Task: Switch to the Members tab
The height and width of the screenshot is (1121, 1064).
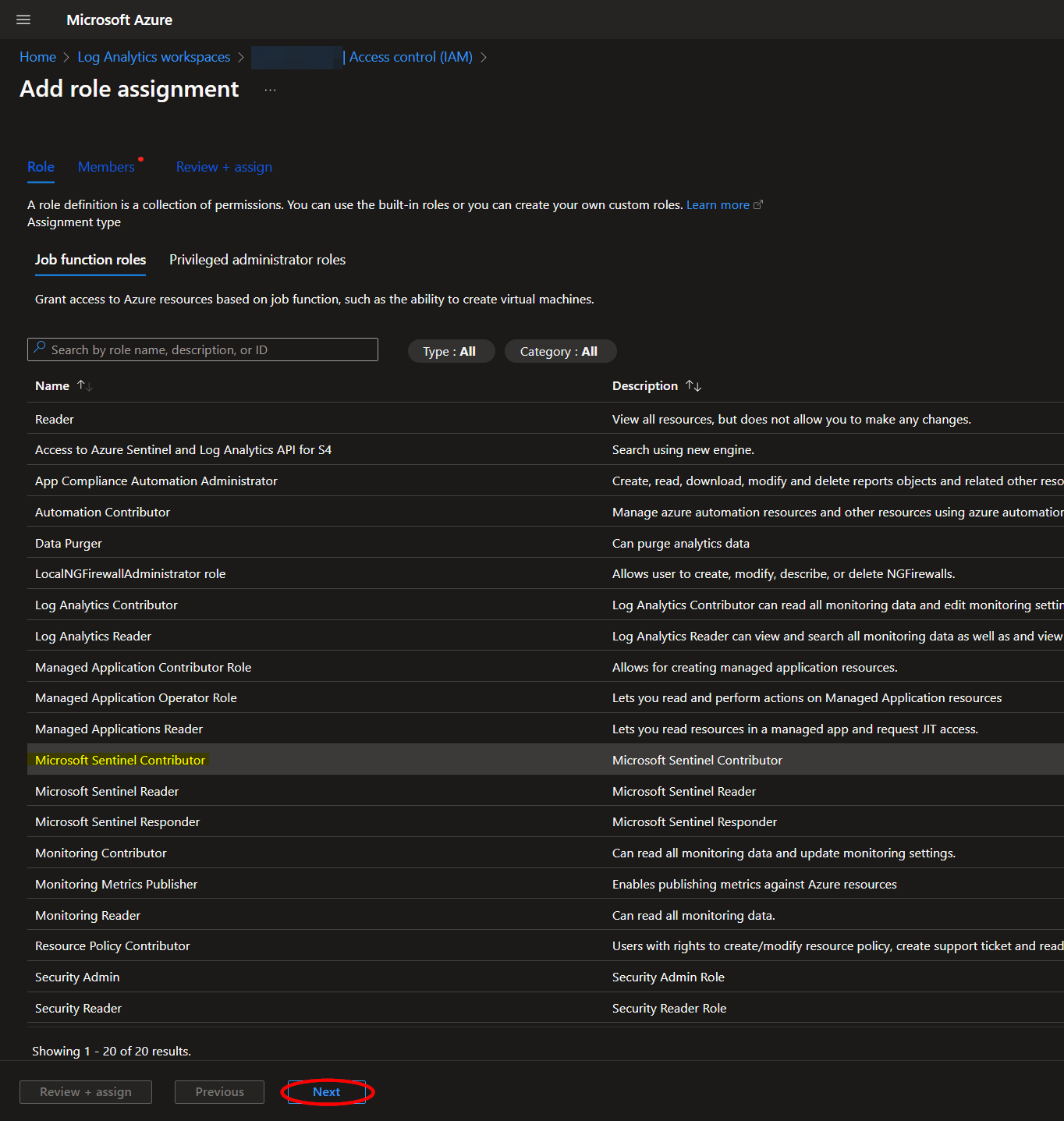Action: click(x=106, y=167)
